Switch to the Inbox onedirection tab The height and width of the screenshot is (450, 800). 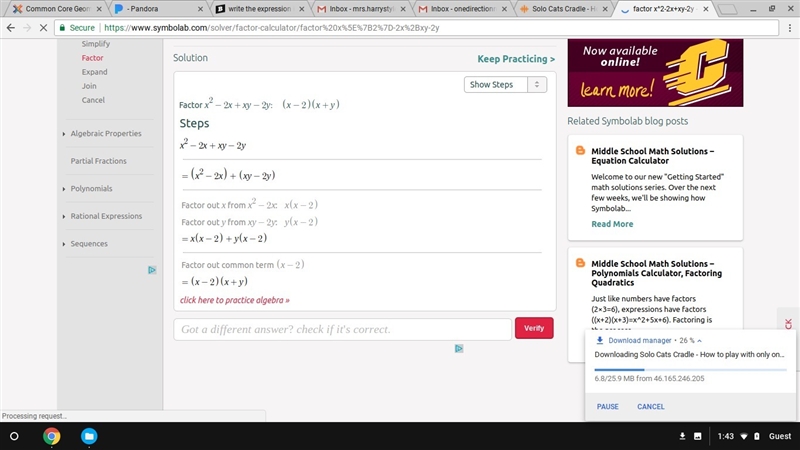(461, 9)
